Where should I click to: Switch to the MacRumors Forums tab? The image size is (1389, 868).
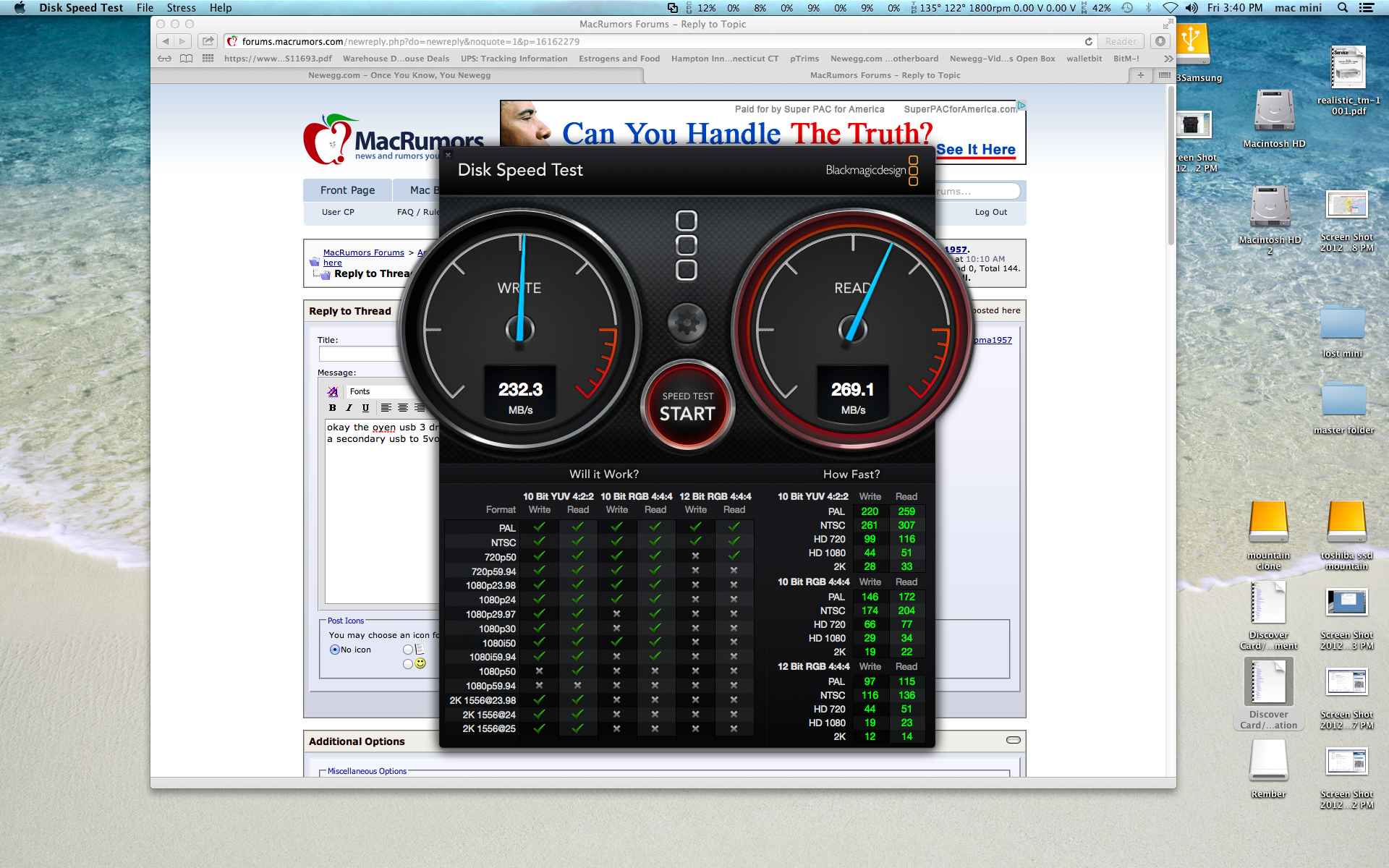point(885,75)
